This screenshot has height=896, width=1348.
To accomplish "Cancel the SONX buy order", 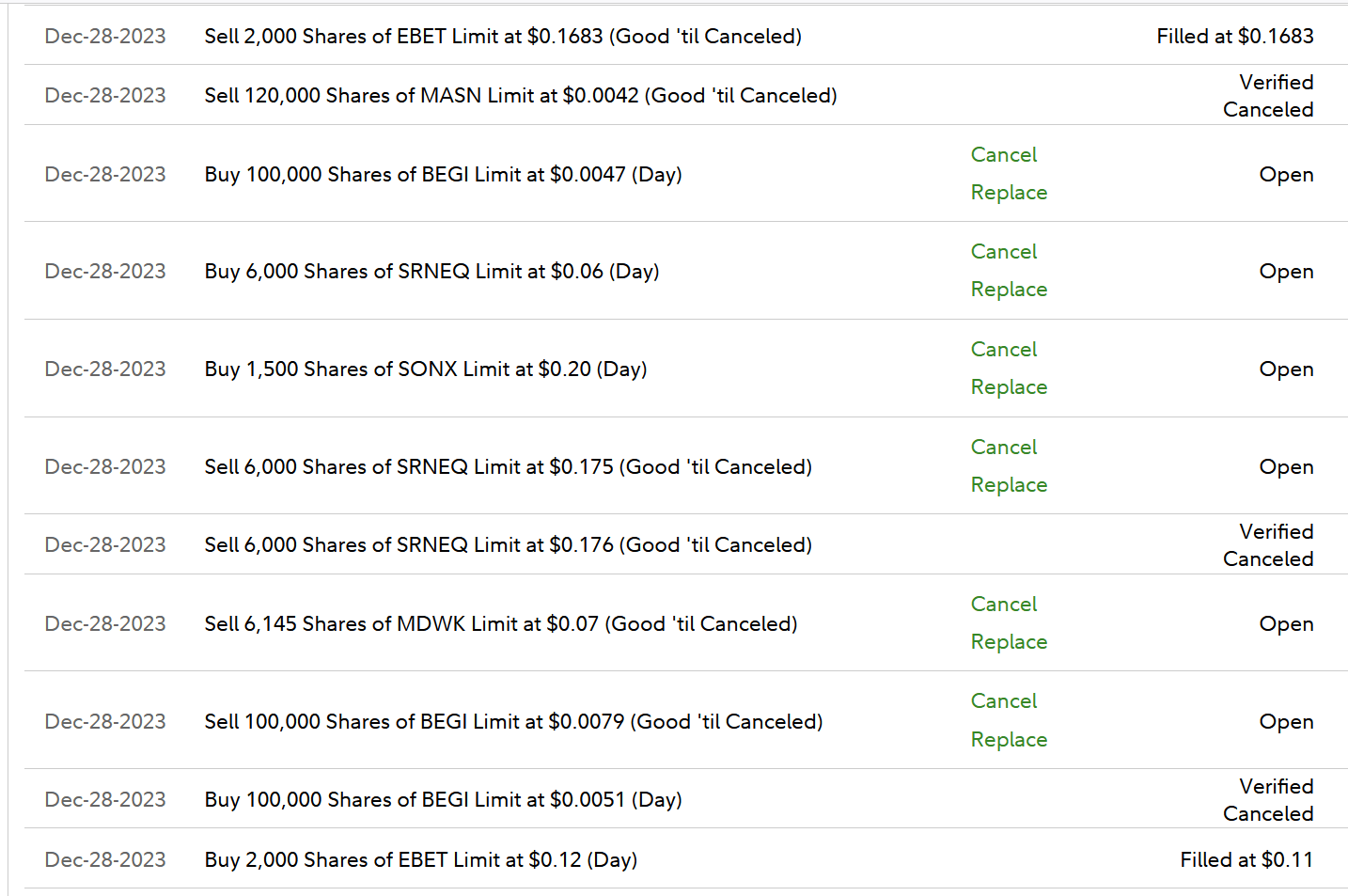I will [1003, 350].
